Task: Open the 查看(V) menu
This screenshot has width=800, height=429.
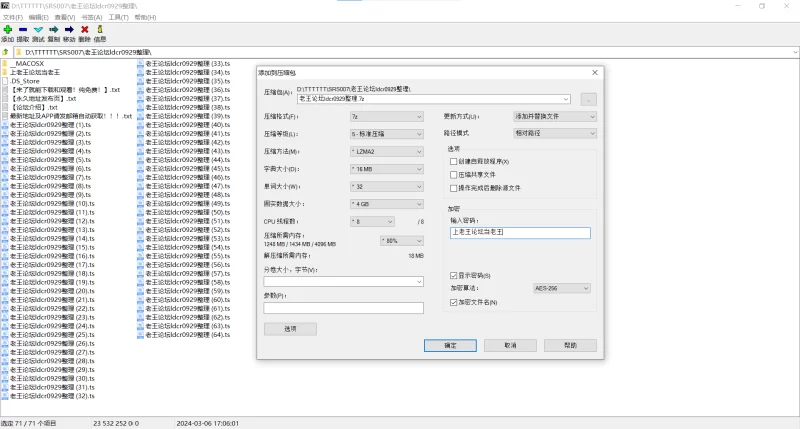Action: pos(65,17)
